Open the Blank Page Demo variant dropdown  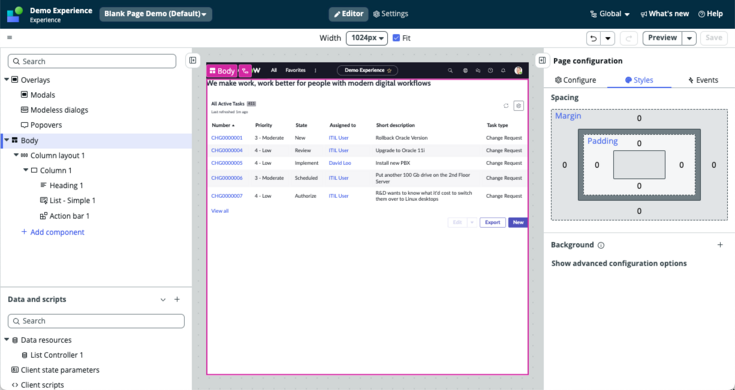(x=156, y=14)
